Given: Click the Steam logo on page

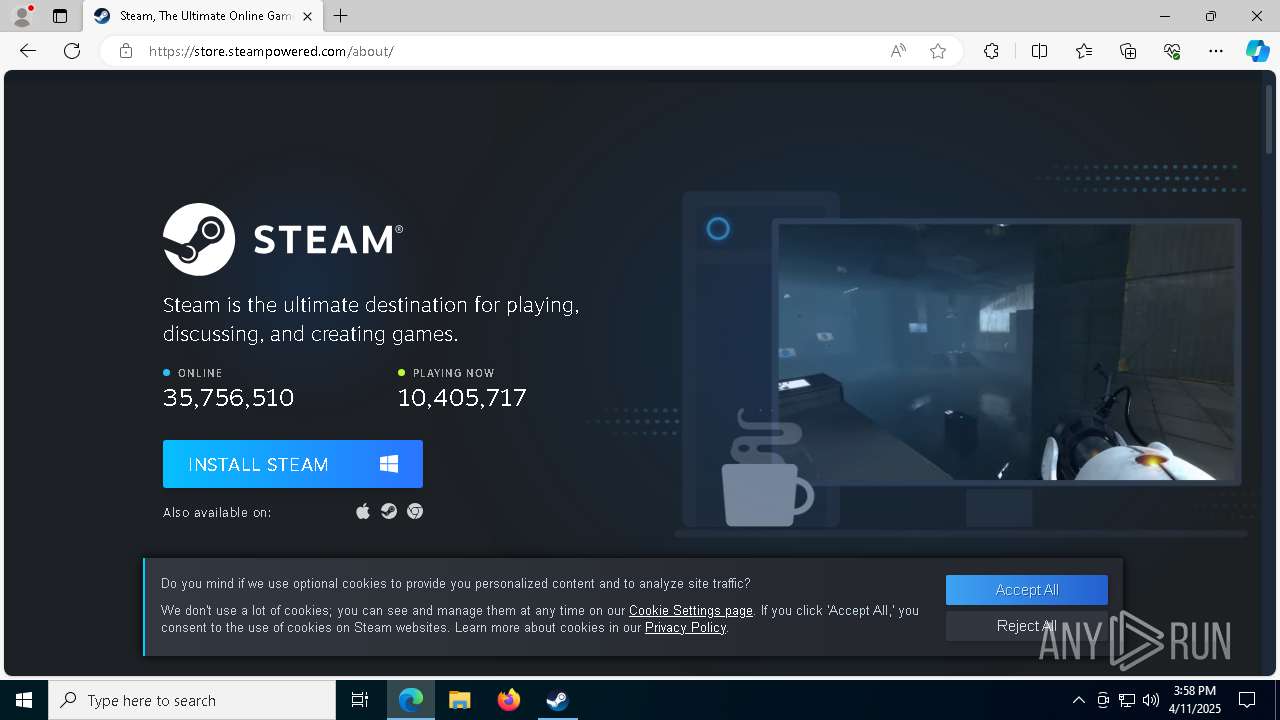Looking at the screenshot, I should coord(283,239).
